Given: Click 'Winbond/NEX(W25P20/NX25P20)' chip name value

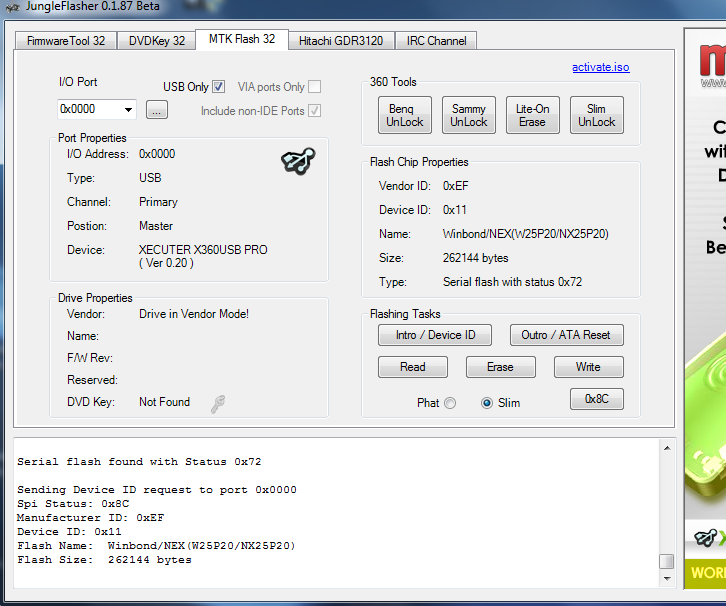Looking at the screenshot, I should [x=526, y=234].
